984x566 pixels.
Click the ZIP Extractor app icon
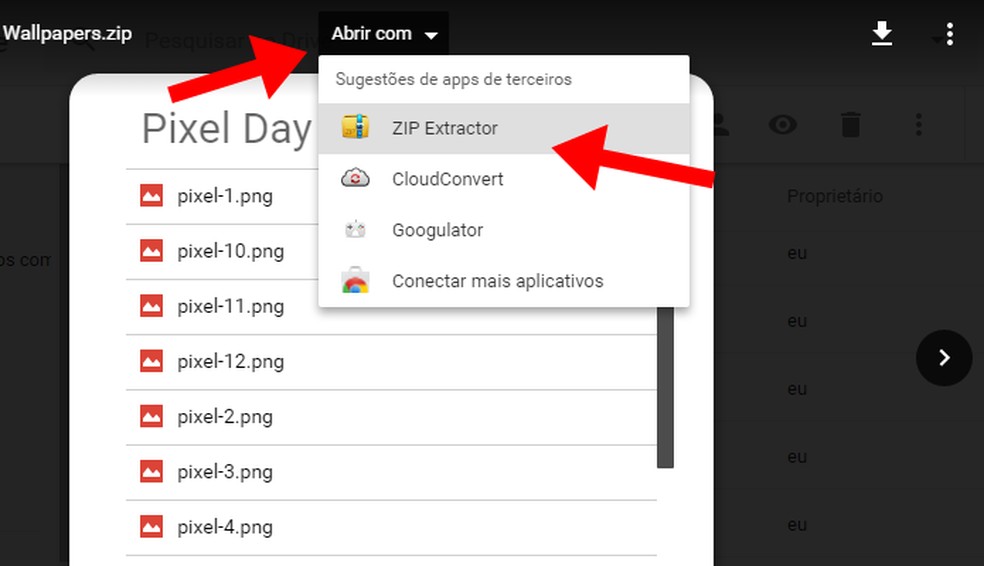tap(355, 128)
